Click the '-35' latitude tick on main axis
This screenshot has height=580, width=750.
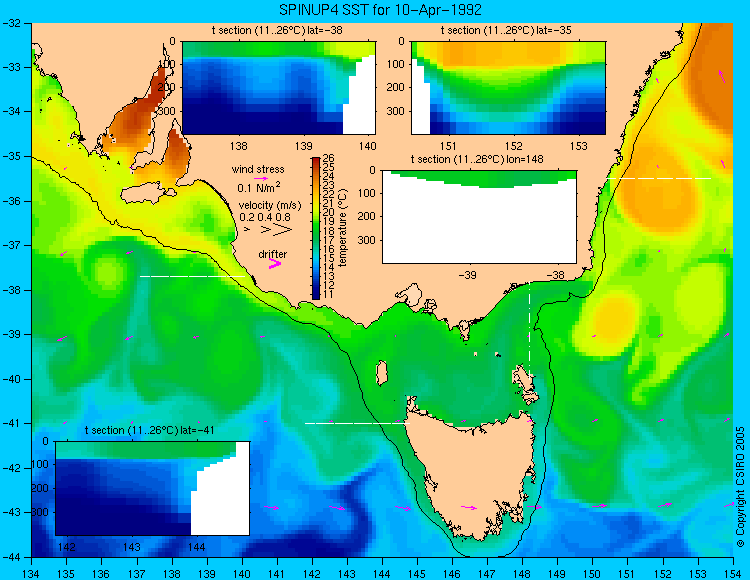pos(11,156)
